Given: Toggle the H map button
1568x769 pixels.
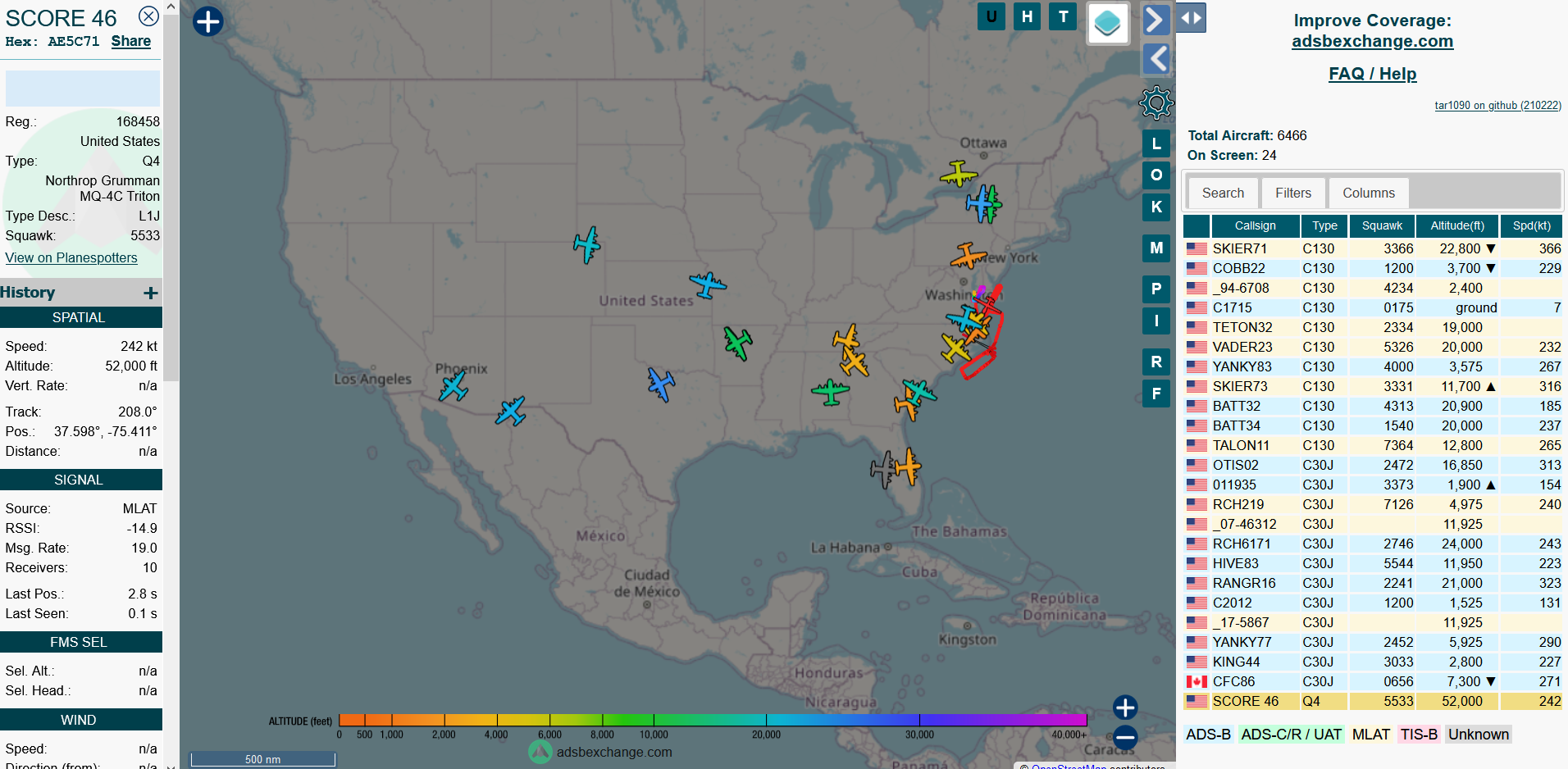Looking at the screenshot, I should (x=1028, y=16).
